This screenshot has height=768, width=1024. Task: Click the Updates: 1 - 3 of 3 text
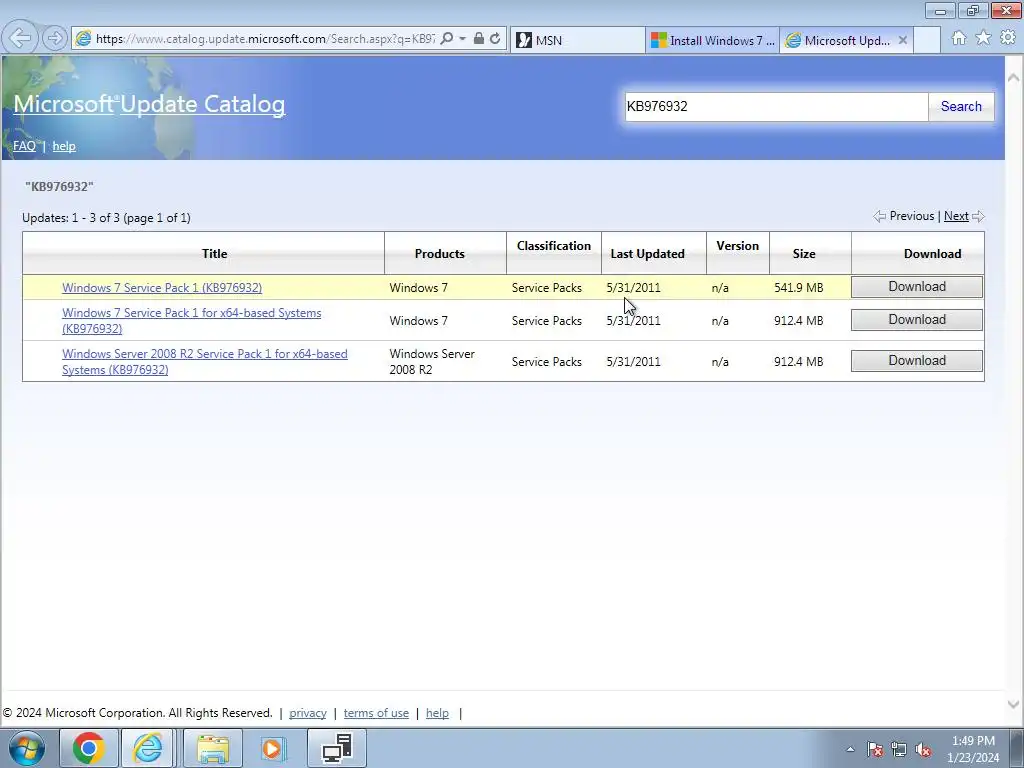106,218
